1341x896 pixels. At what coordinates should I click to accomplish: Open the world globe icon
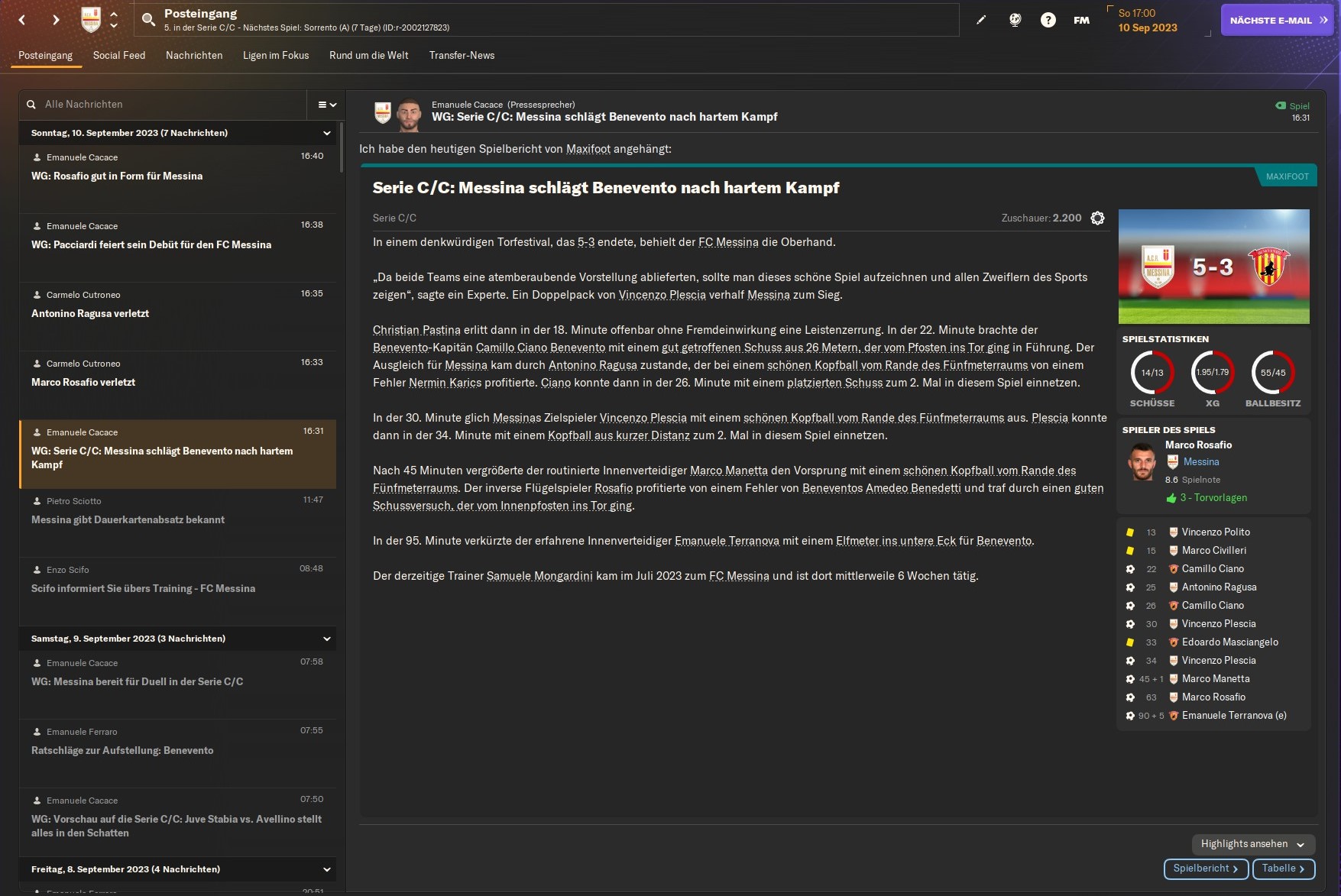point(1015,20)
